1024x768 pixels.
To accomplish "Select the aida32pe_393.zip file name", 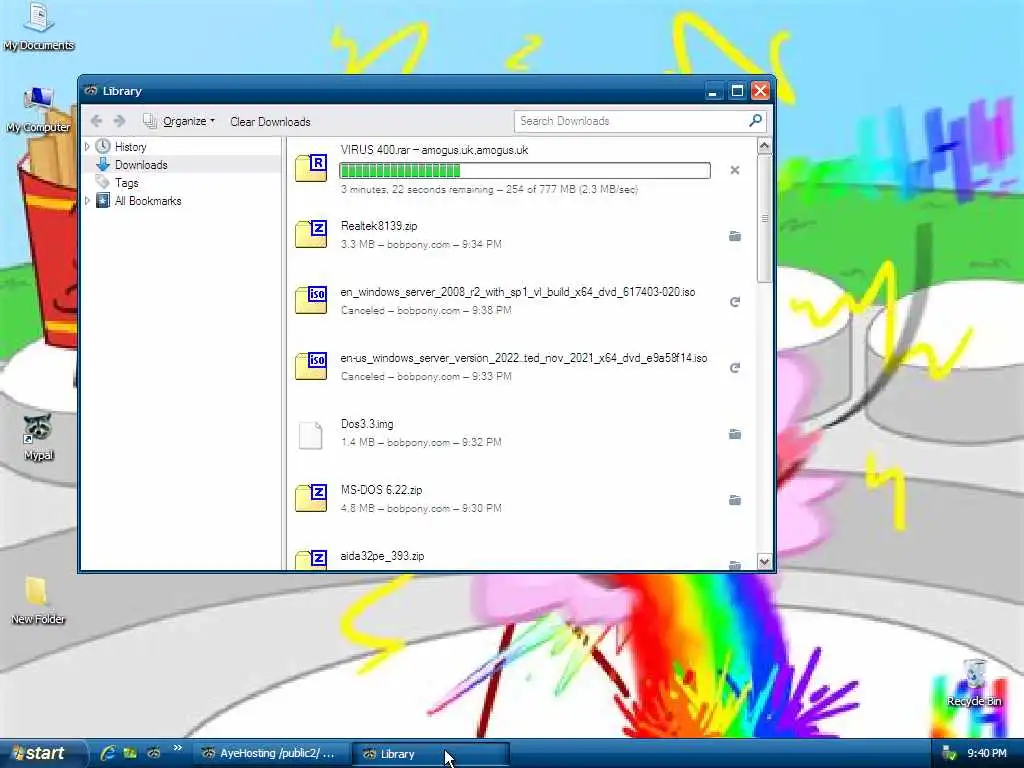I will [382, 556].
